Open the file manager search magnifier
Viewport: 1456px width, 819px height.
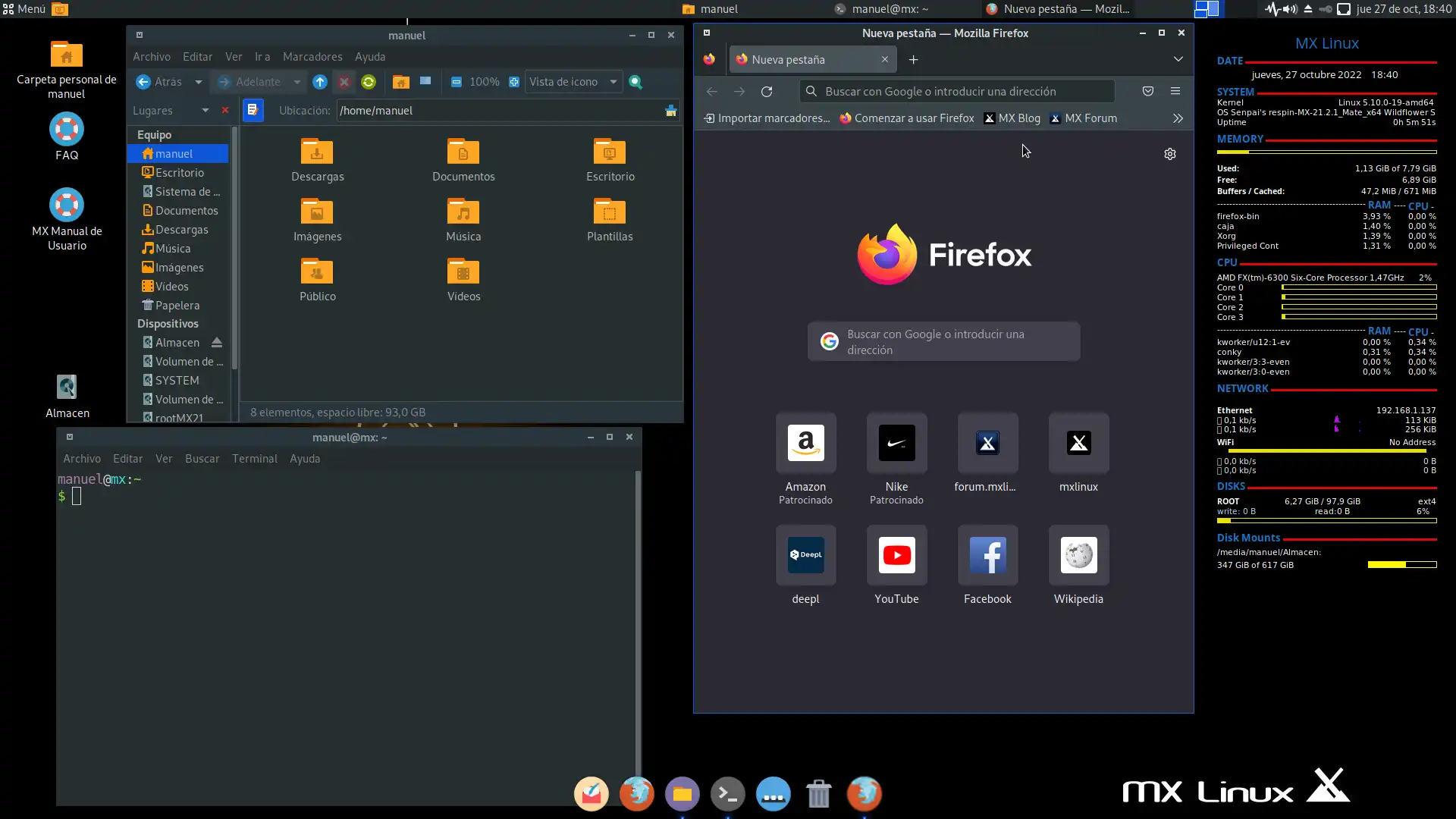635,82
